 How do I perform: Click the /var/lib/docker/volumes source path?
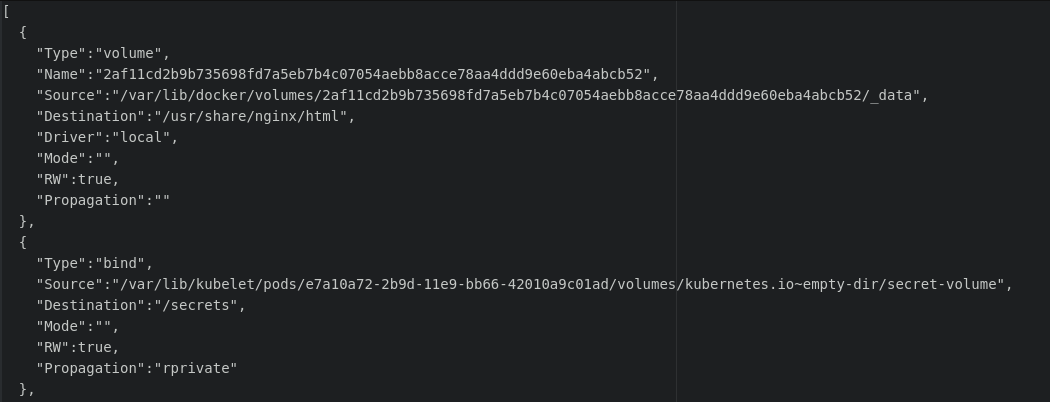click(x=516, y=95)
